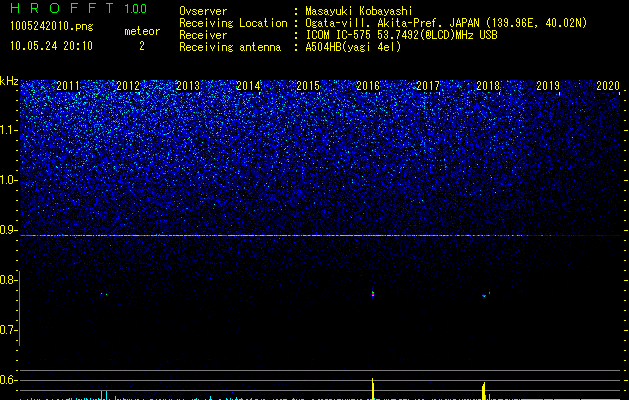Click the HROFFT 1.0.0 title text

point(78,8)
